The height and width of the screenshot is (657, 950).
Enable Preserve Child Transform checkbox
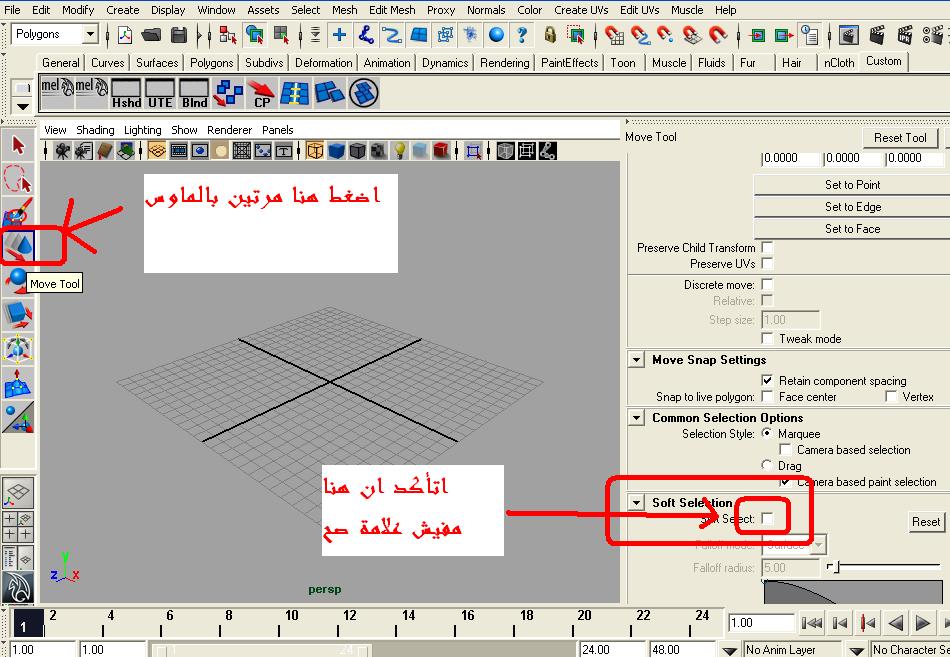click(767, 247)
